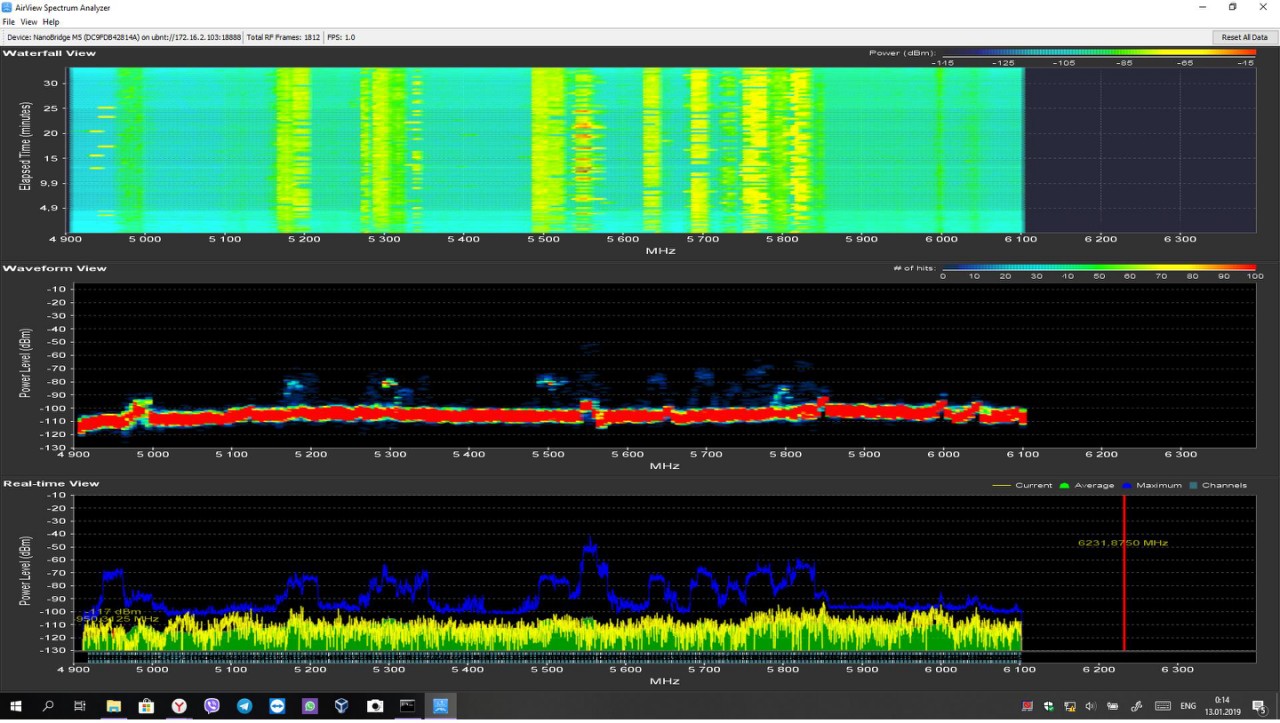Open the Help menu
1280x723 pixels.
pos(51,21)
